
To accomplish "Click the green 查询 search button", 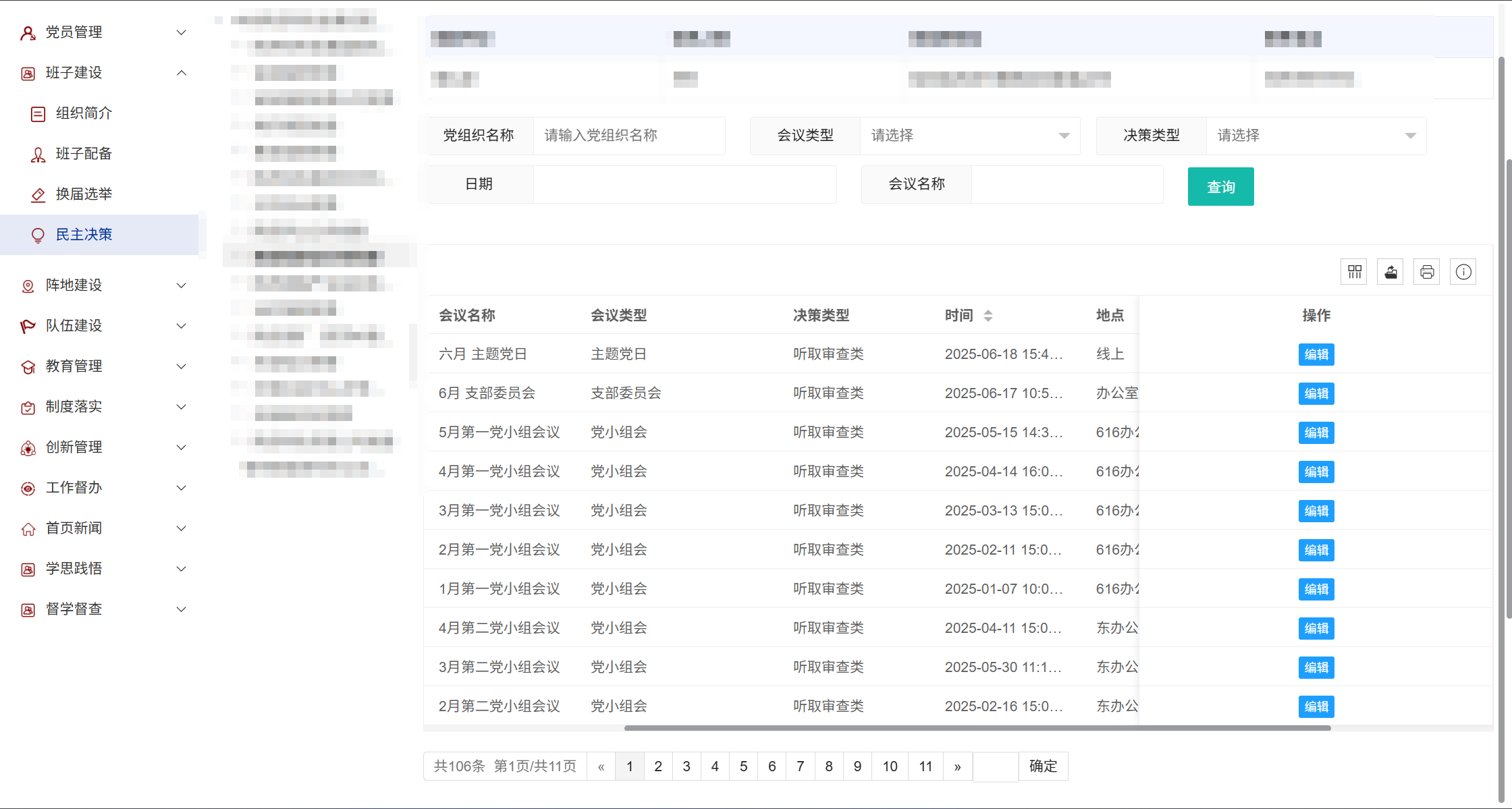I will click(1220, 186).
